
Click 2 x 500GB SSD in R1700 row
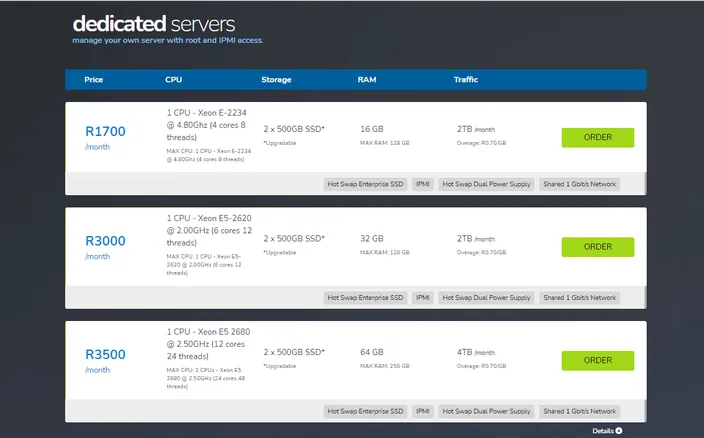(x=294, y=129)
